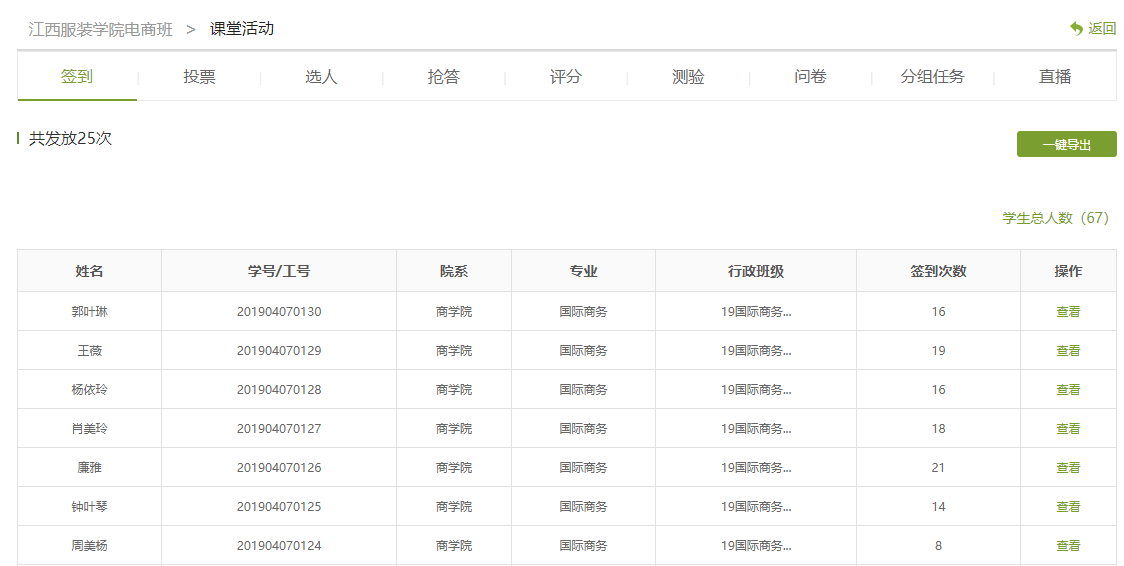
Task: View 肖美玲 sign-in records
Action: (1068, 429)
